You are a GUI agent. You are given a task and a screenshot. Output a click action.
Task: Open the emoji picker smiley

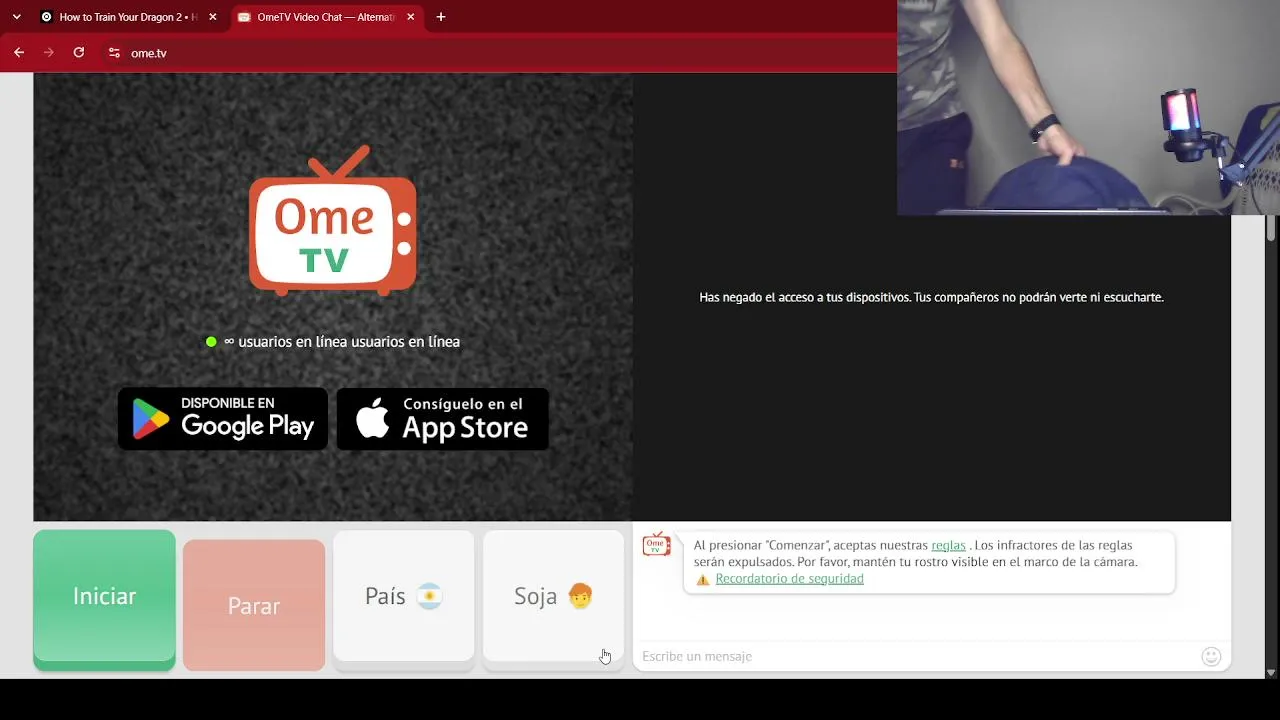[1211, 656]
